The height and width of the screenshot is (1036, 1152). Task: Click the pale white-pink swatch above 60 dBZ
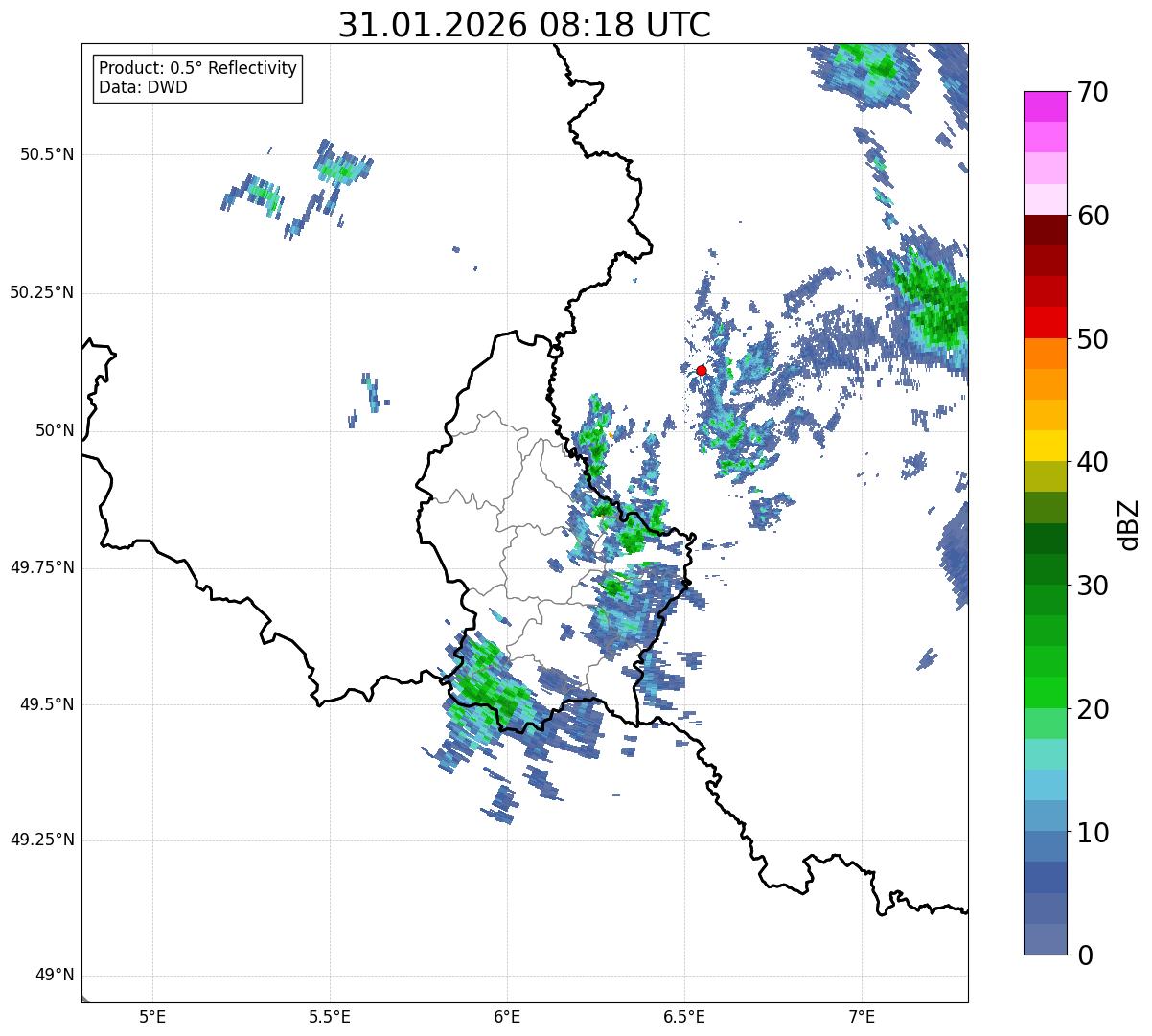click(1046, 199)
